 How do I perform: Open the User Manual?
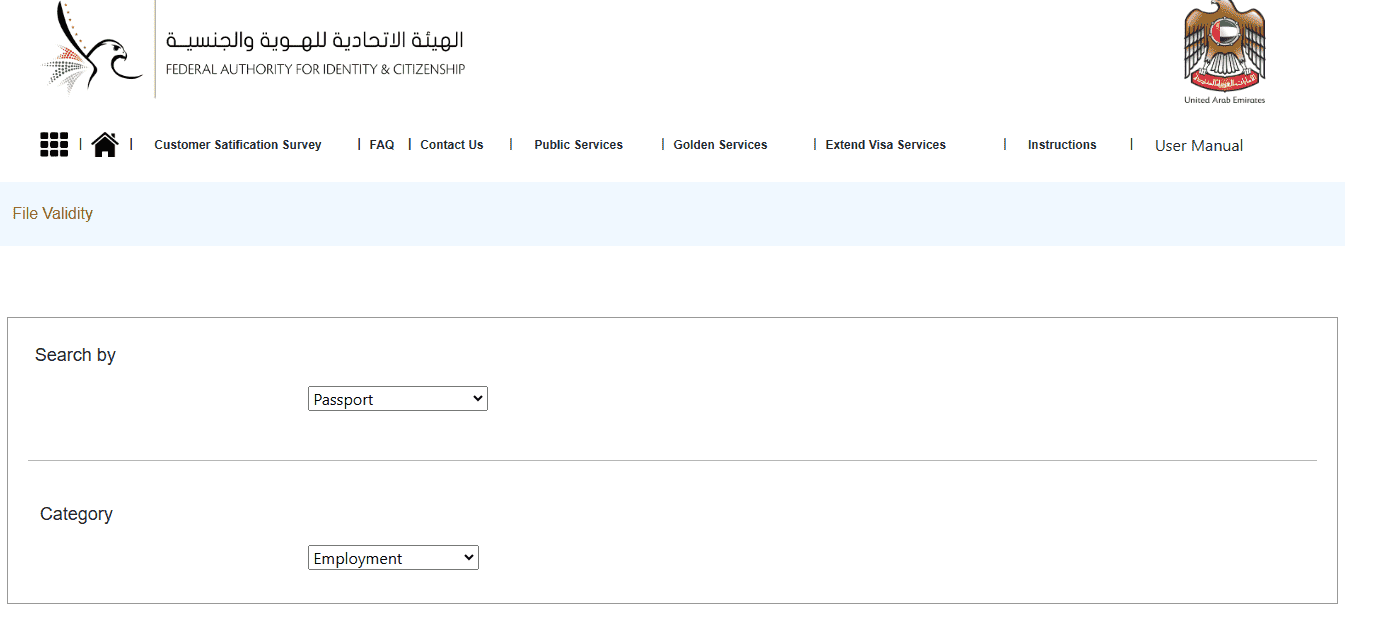tap(1198, 145)
